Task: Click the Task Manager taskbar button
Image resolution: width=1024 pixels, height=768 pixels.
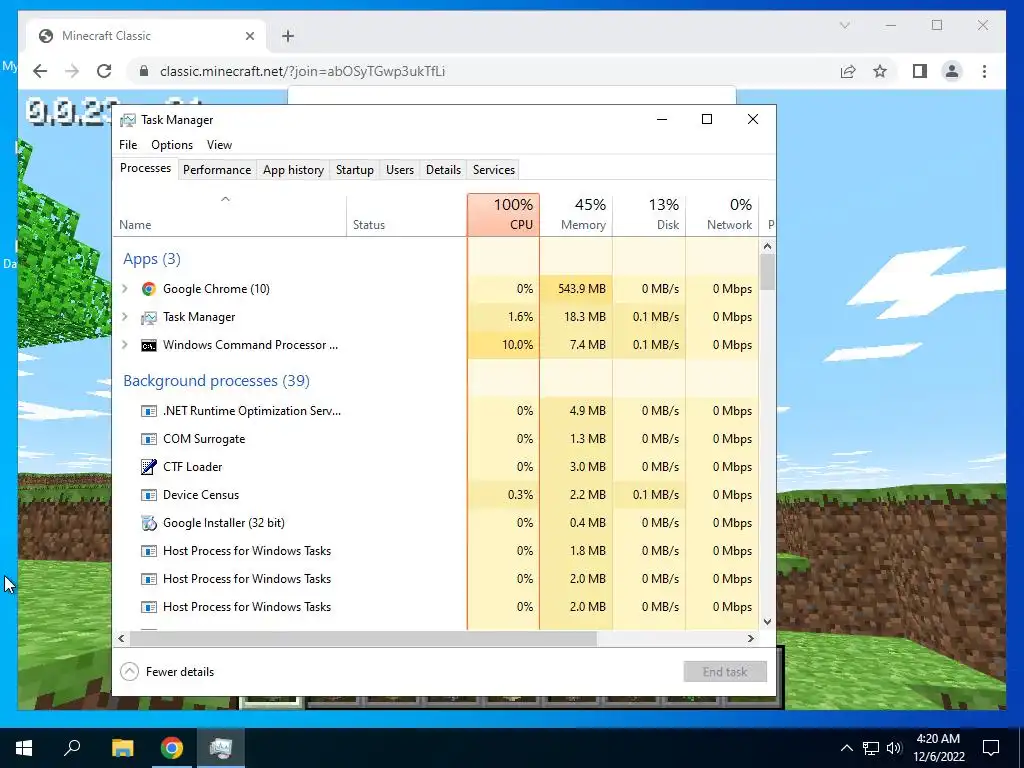Action: click(221, 748)
